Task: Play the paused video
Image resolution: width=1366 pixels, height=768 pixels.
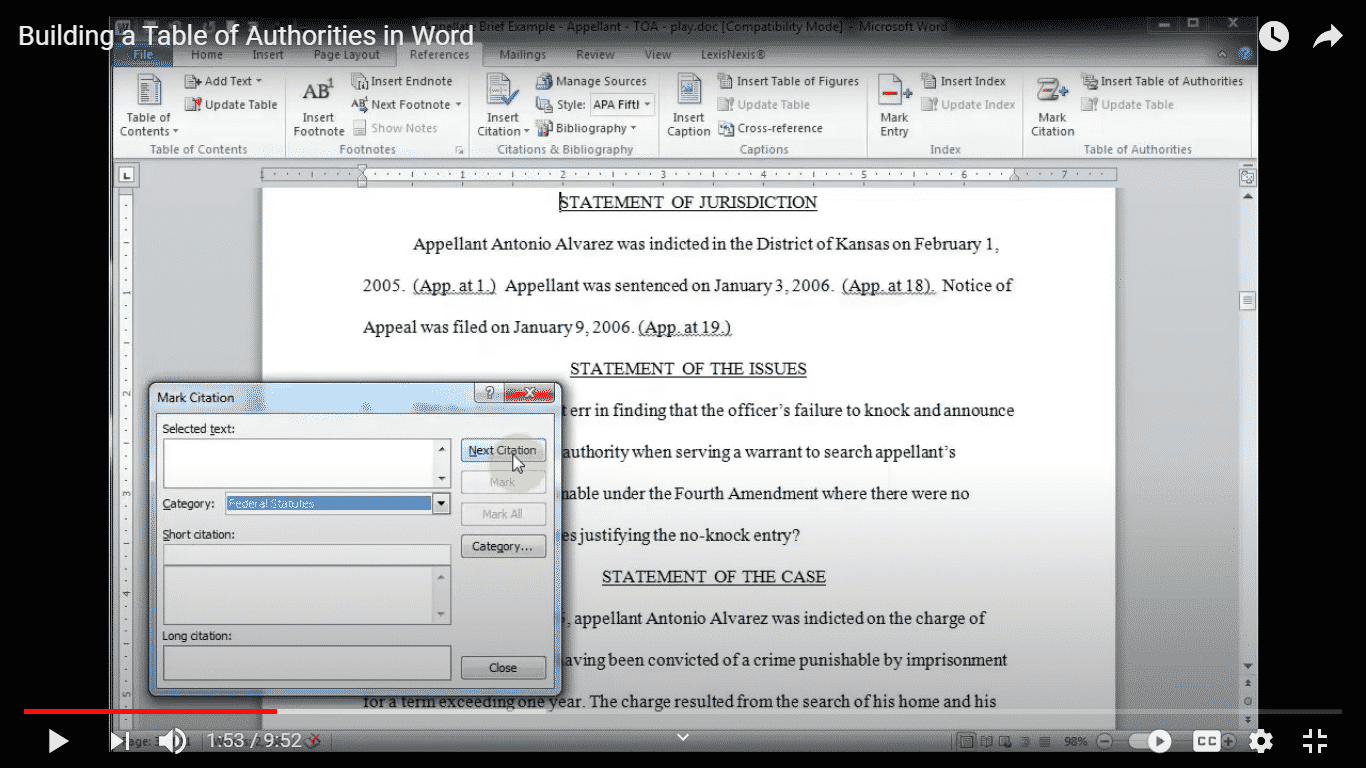Action: point(58,741)
